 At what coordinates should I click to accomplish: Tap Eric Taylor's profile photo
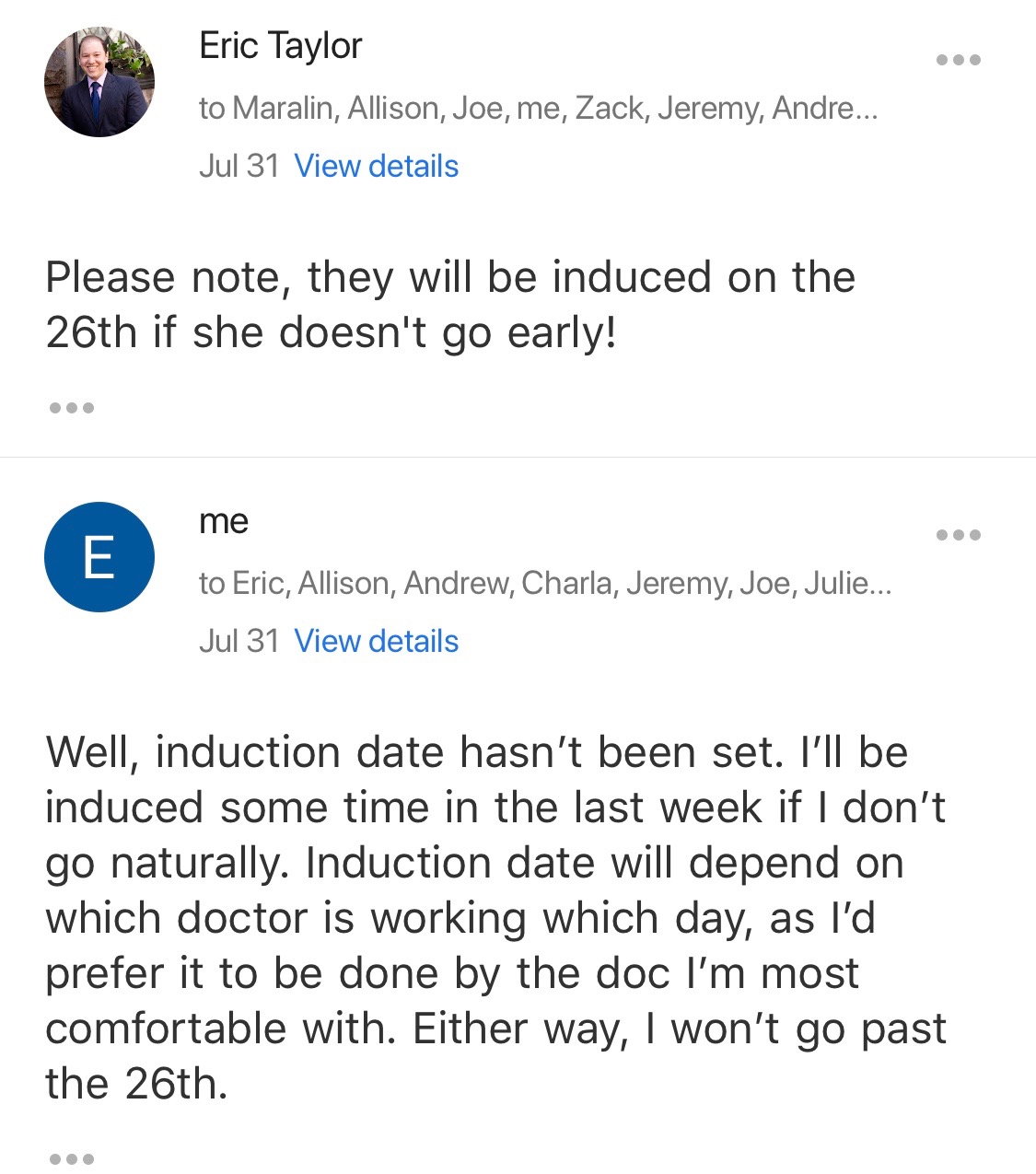[99, 82]
